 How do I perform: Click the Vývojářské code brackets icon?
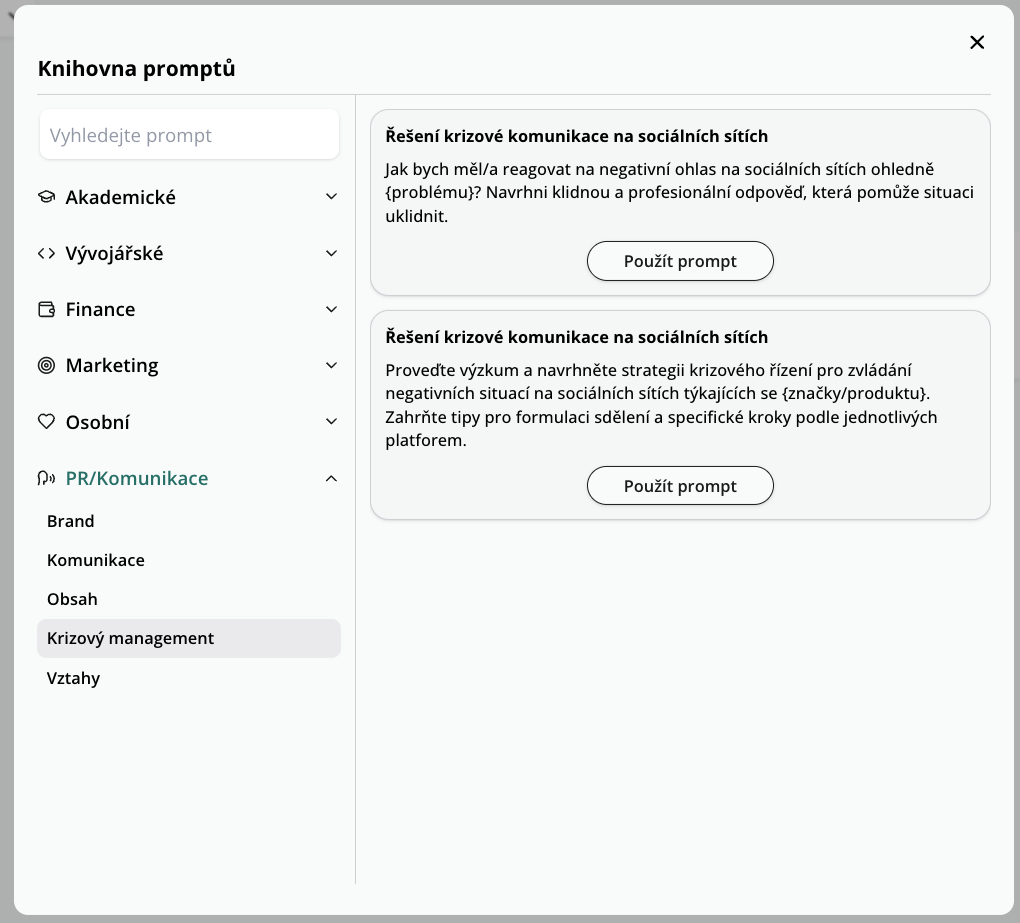coord(46,253)
